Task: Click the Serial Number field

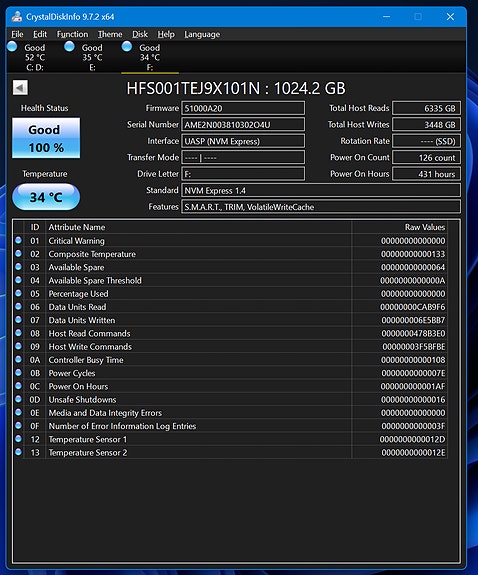Action: pos(243,125)
